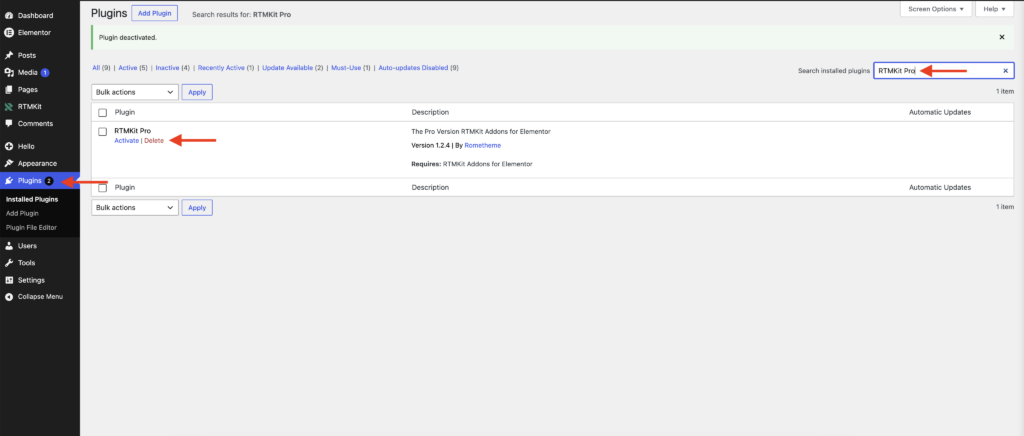Check the RTMKit Pro plugin checkbox
Viewport: 1024px width, 436px height.
click(x=103, y=131)
